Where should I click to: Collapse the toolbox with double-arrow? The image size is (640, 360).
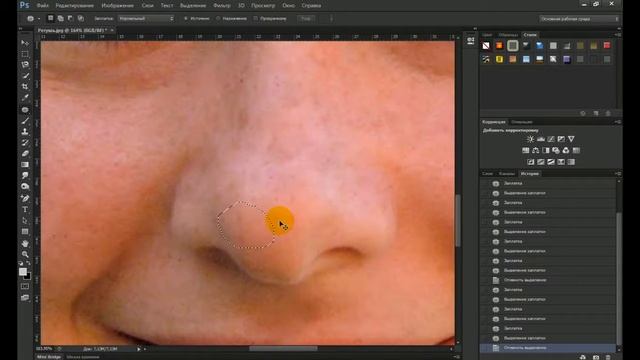point(21,29)
